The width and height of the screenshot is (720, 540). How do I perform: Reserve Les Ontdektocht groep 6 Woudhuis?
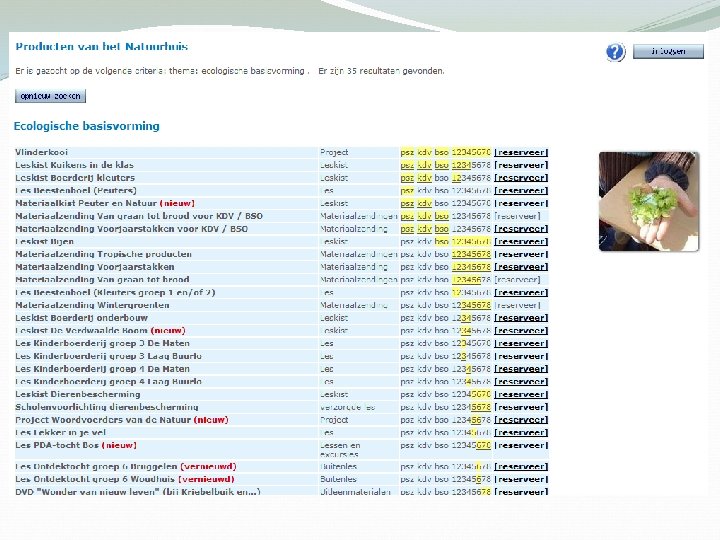[521, 479]
